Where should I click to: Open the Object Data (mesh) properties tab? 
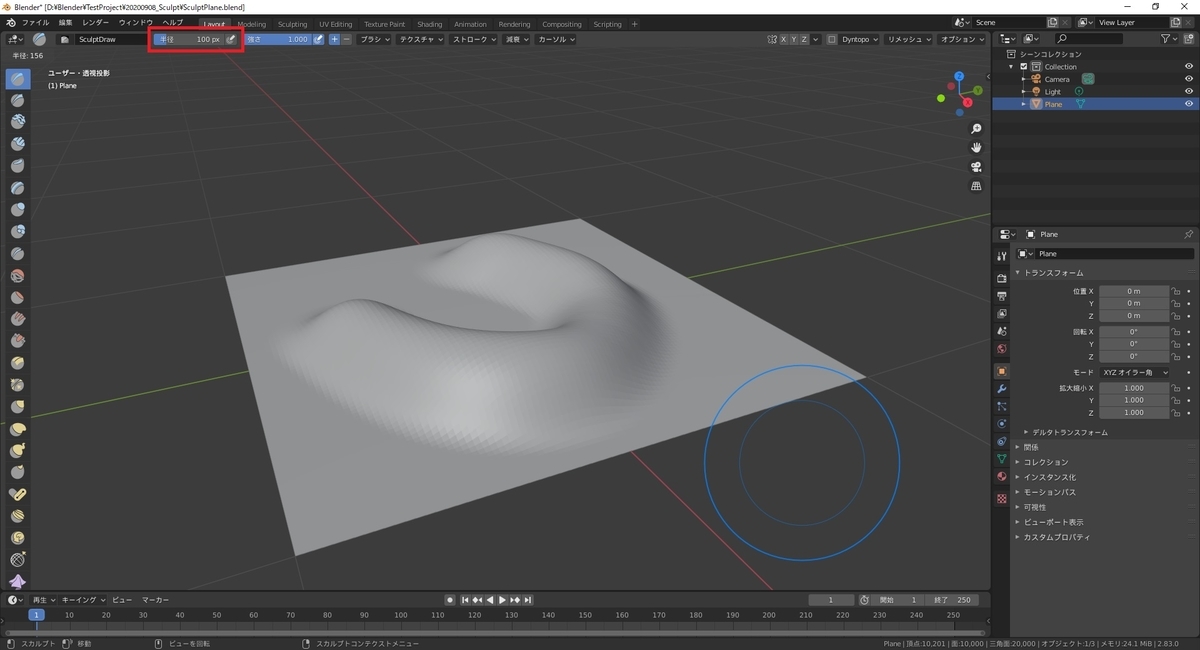point(1002,459)
